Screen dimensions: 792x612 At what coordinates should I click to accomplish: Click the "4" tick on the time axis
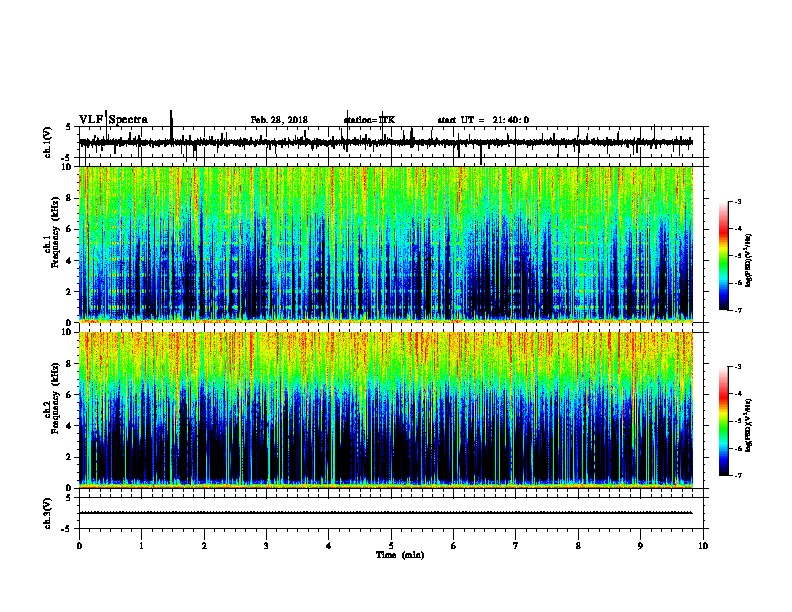click(x=329, y=546)
